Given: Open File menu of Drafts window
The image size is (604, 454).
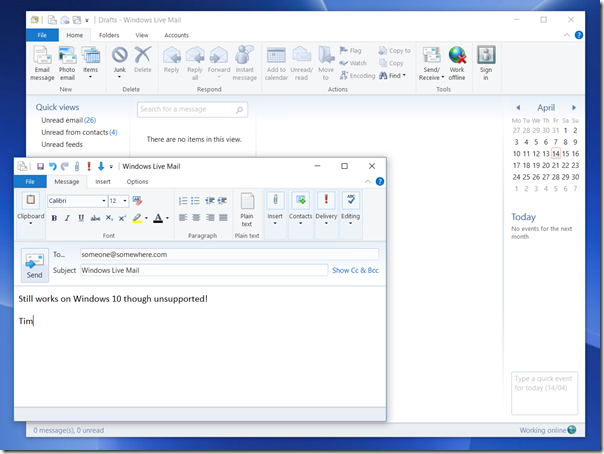Looking at the screenshot, I should [x=42, y=35].
